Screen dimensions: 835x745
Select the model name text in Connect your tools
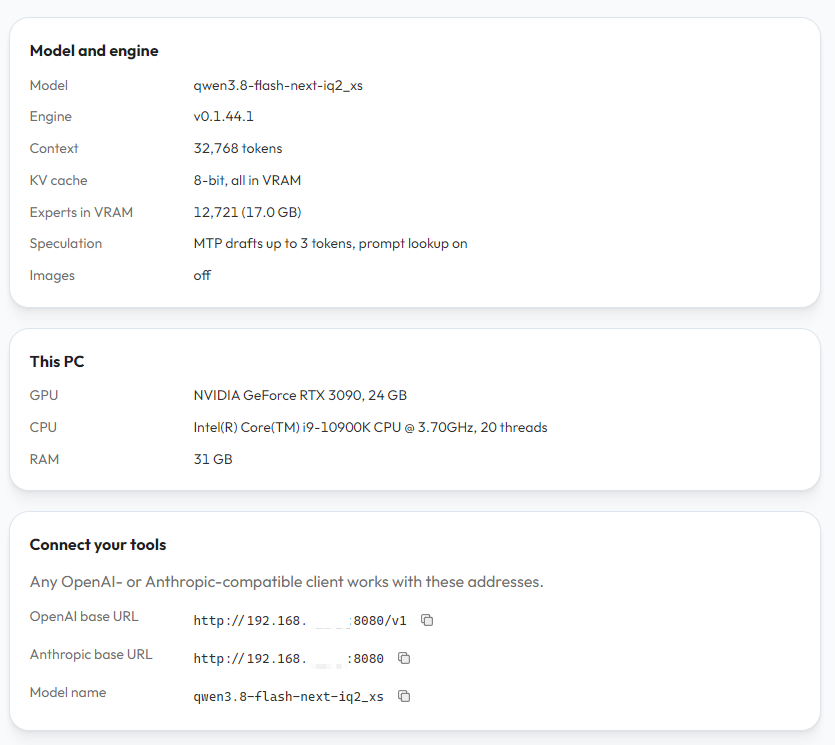289,697
